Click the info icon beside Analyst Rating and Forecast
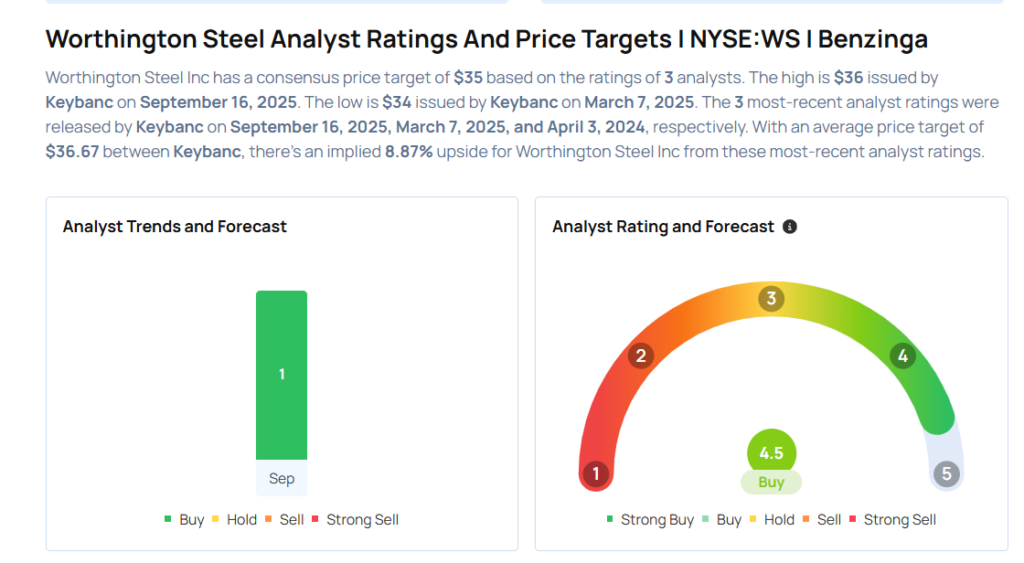This screenshot has height=563, width=1024. coord(790,227)
